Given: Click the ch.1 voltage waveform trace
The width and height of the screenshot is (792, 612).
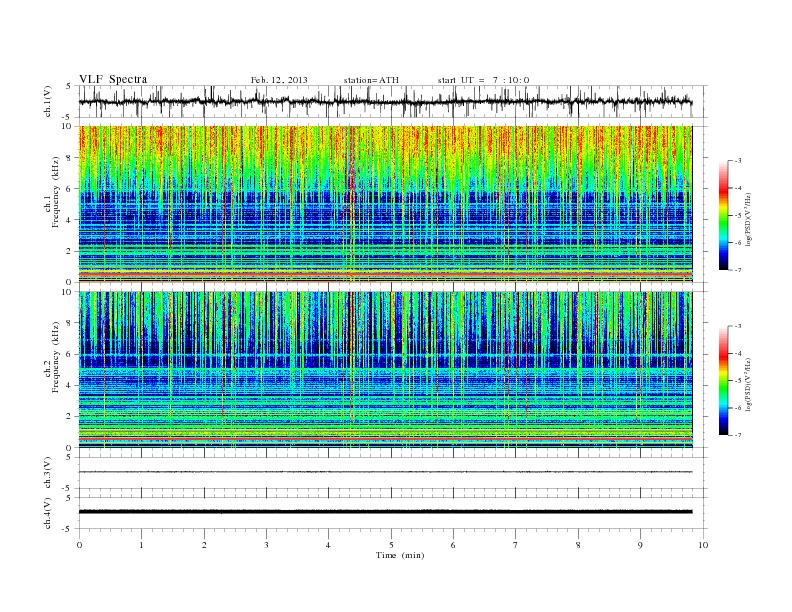Looking at the screenshot, I should point(385,101).
